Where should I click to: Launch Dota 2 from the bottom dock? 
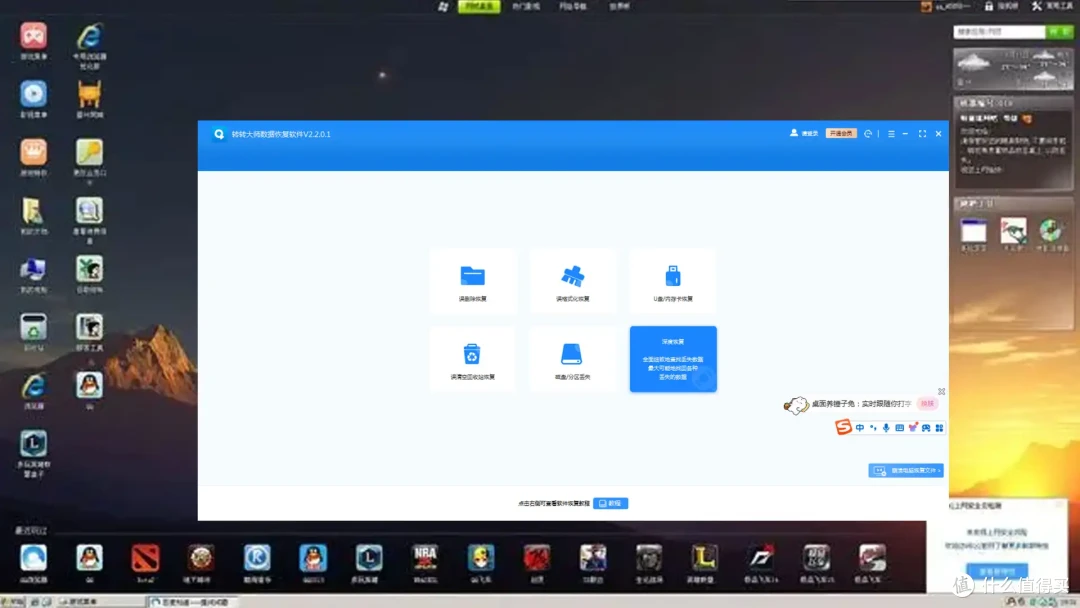(x=145, y=558)
